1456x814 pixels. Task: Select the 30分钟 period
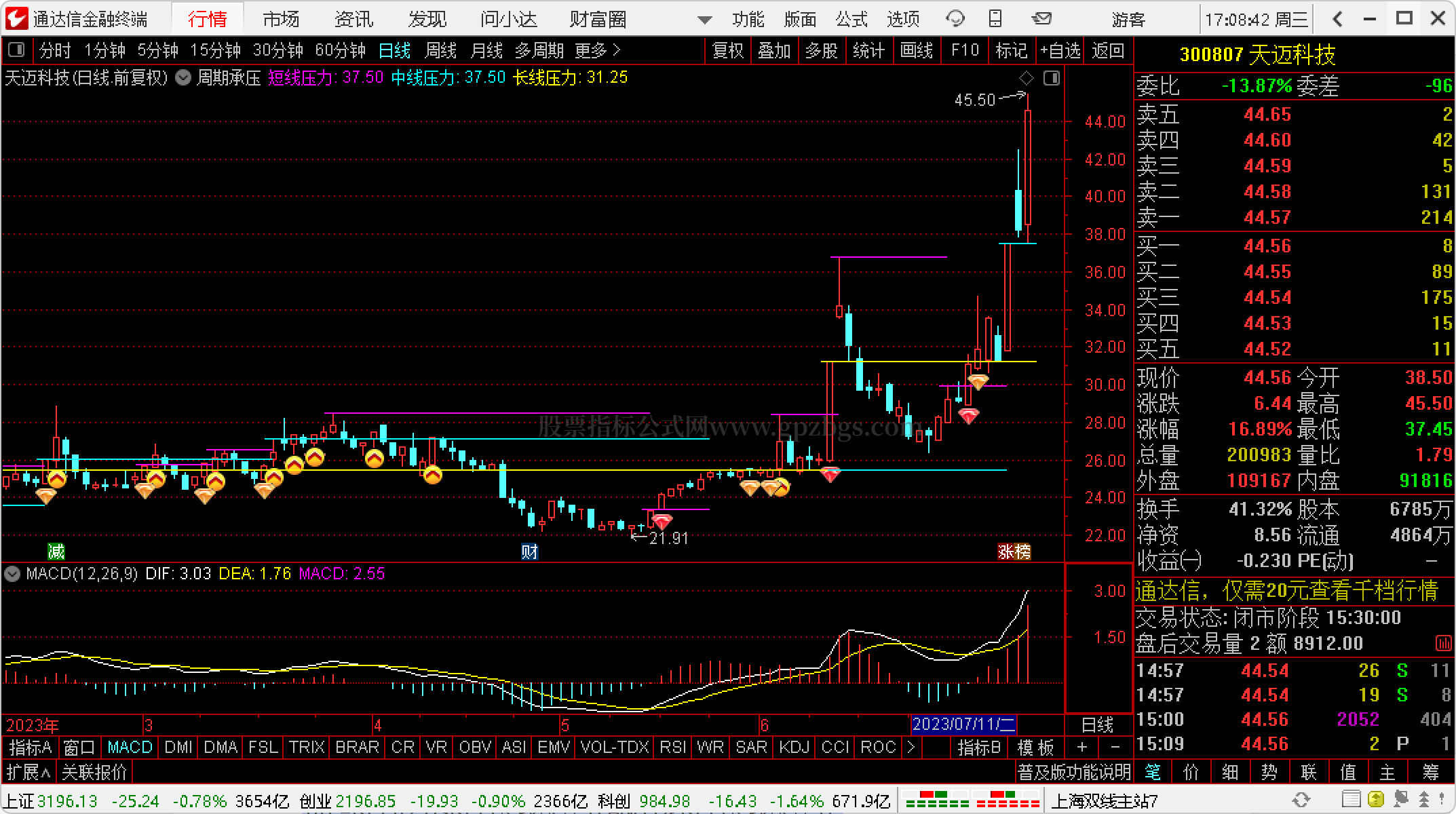[x=277, y=50]
